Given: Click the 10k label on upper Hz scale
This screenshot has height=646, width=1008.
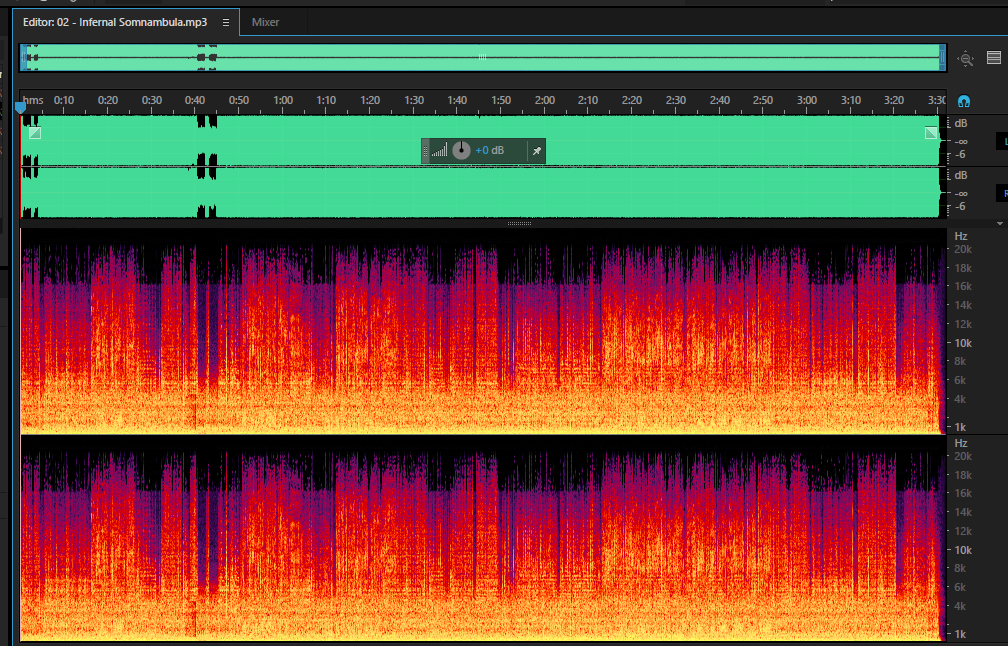Looking at the screenshot, I should 963,343.
